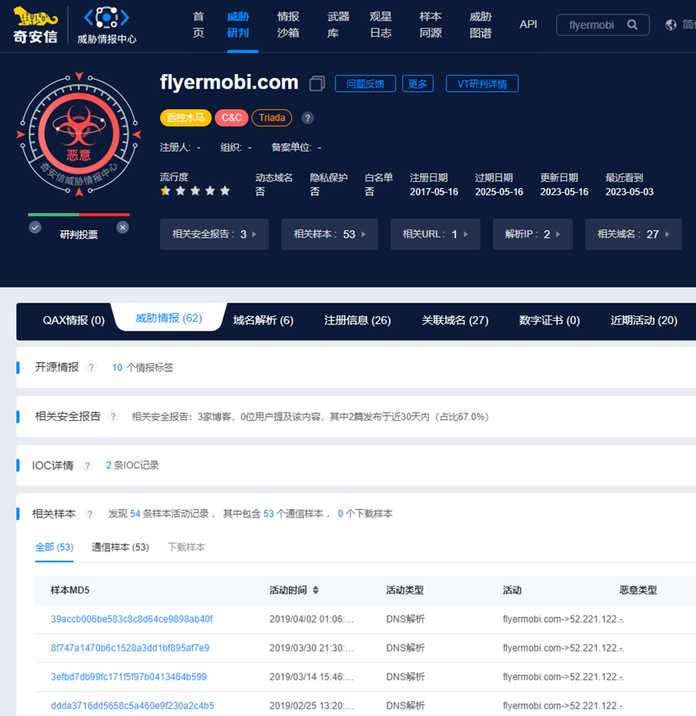Click the help icon beside Triada tag

click(307, 118)
